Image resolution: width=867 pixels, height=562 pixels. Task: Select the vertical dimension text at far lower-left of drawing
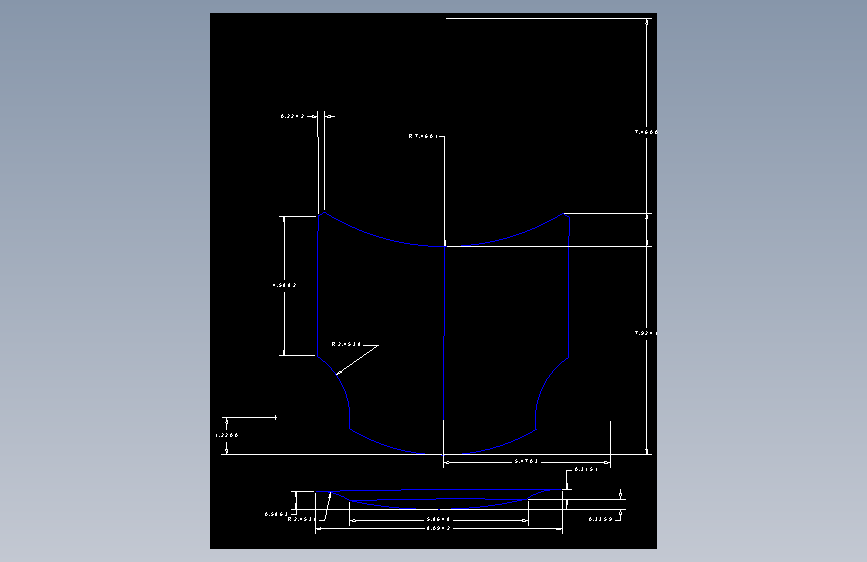(x=227, y=435)
